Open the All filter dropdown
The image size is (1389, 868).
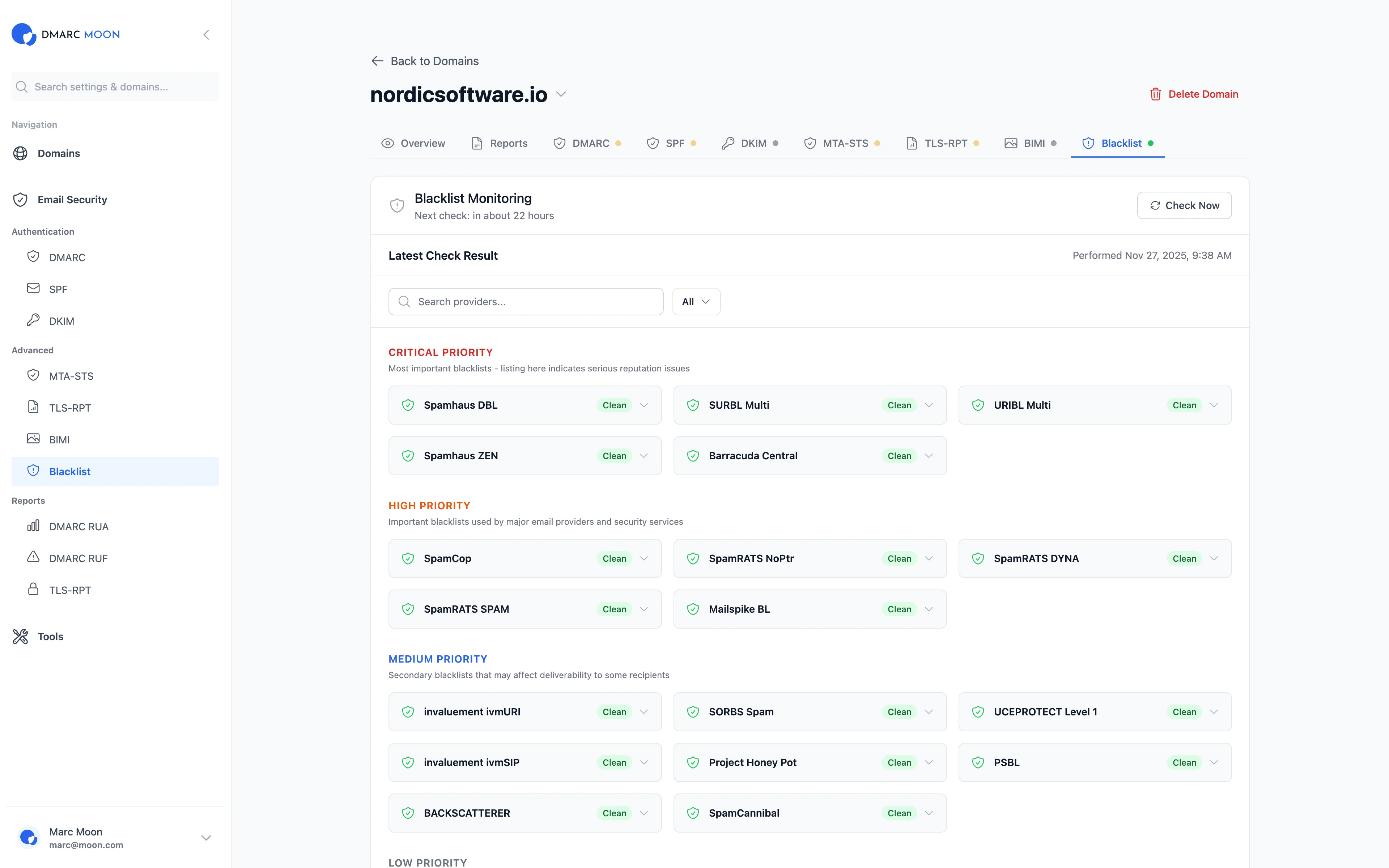pos(696,301)
